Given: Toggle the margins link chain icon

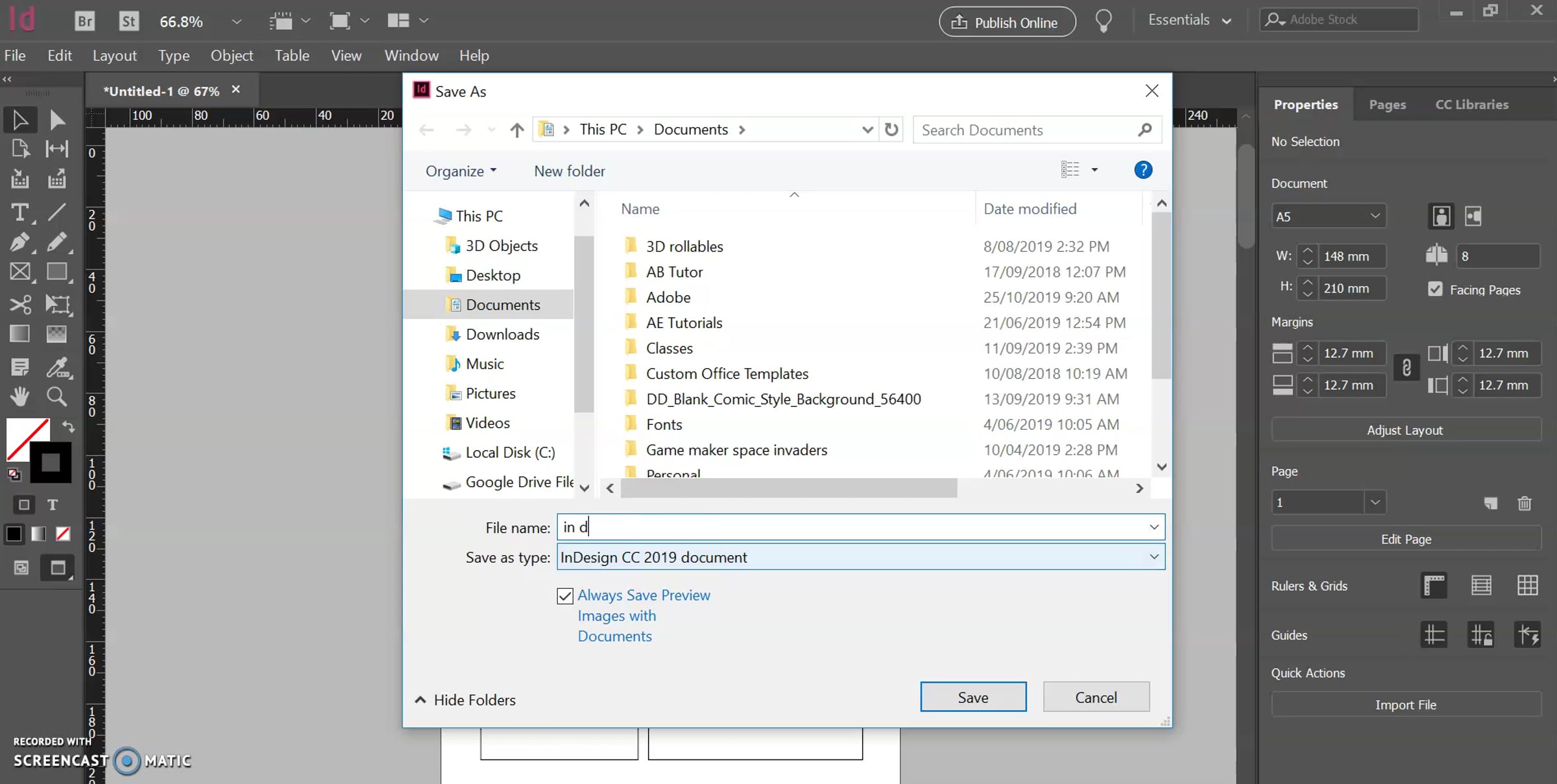Looking at the screenshot, I should tap(1406, 368).
